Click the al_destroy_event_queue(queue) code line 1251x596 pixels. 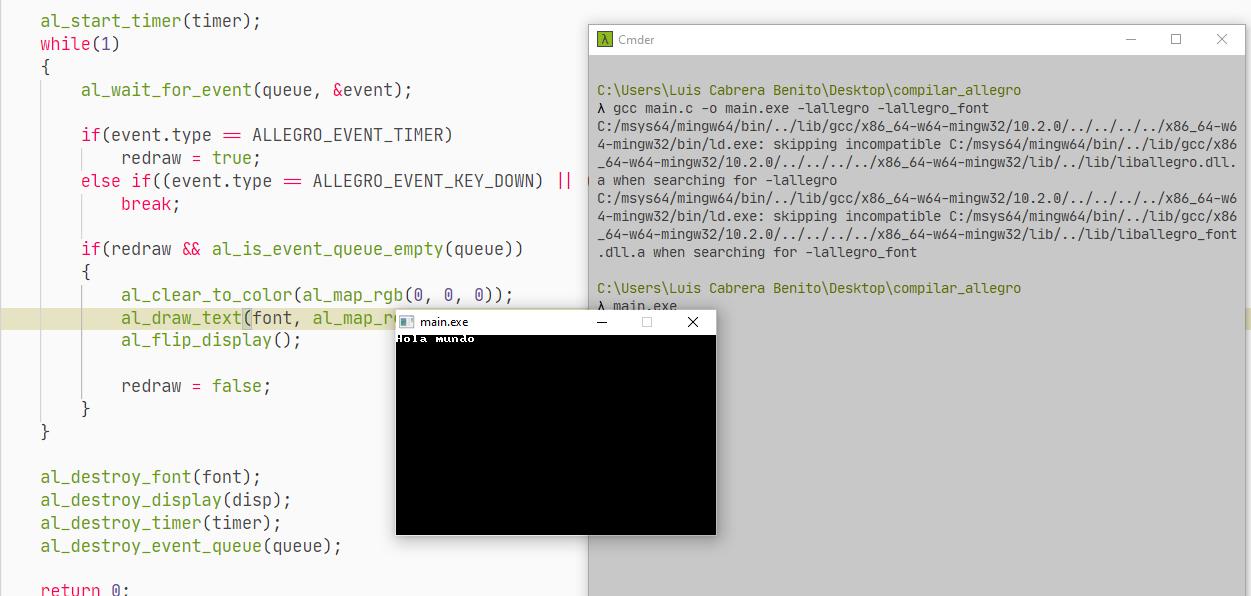(x=191, y=546)
